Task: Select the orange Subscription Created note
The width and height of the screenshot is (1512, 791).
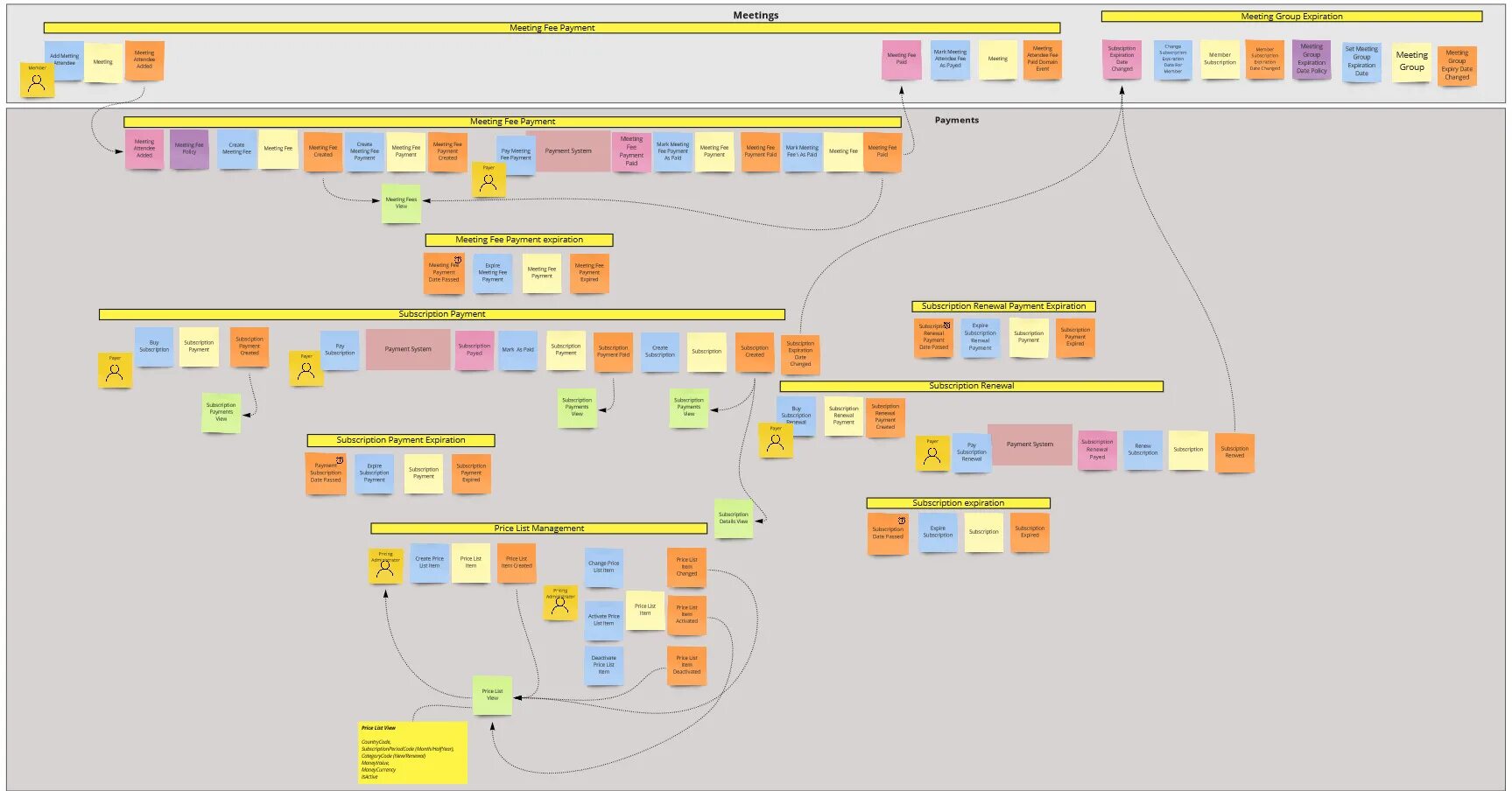Action: pos(755,352)
